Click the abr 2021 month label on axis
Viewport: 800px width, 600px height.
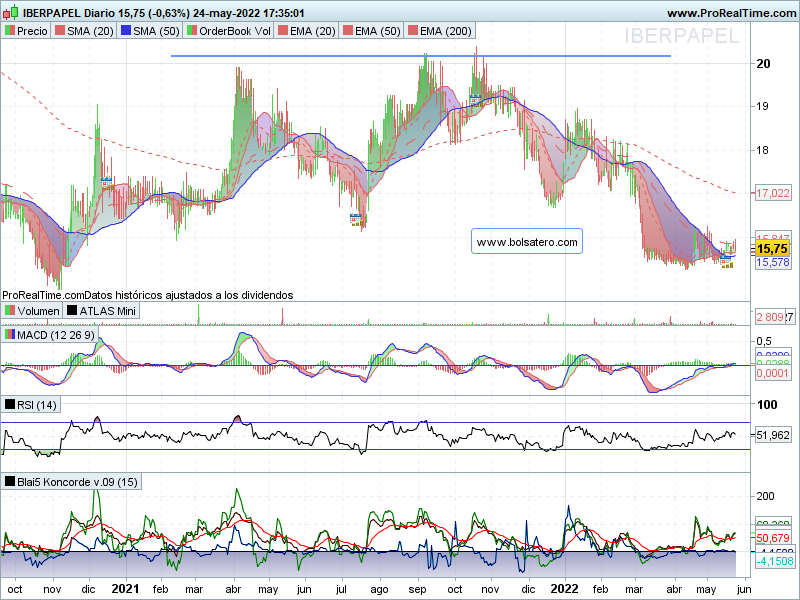coord(234,589)
